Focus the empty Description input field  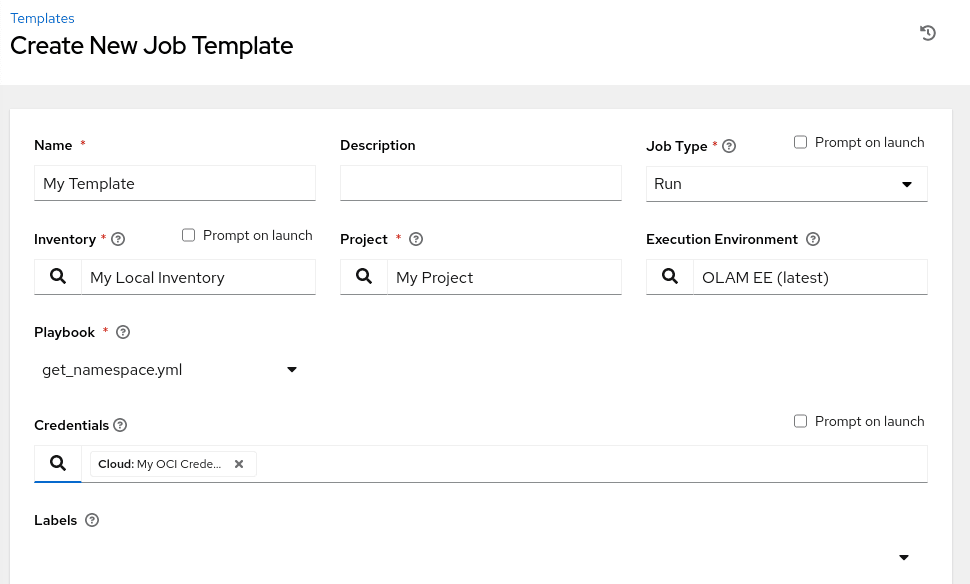[481, 184]
